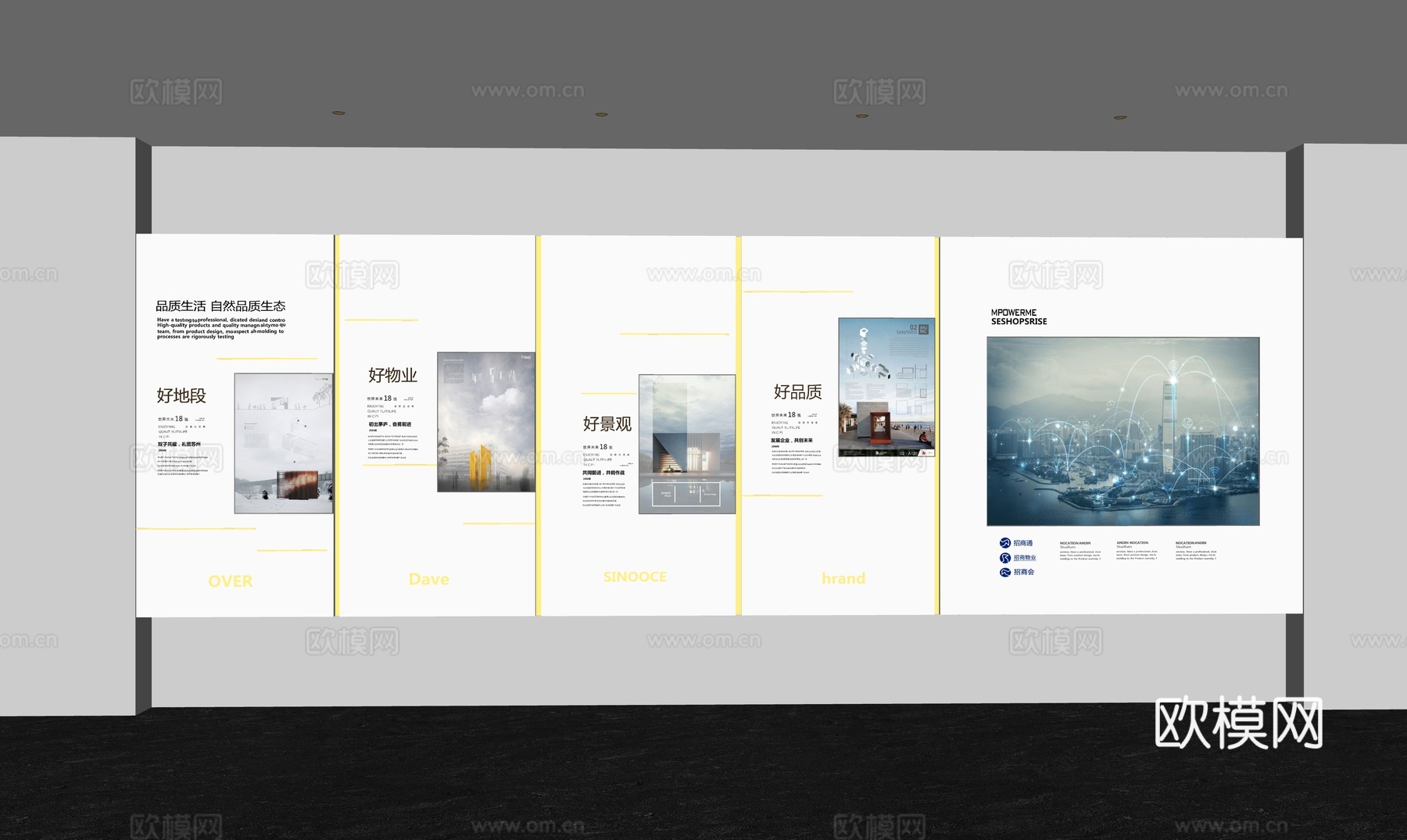Image resolution: width=1407 pixels, height=840 pixels.
Task: Select the 招商物业 label
Action: pos(1025,558)
